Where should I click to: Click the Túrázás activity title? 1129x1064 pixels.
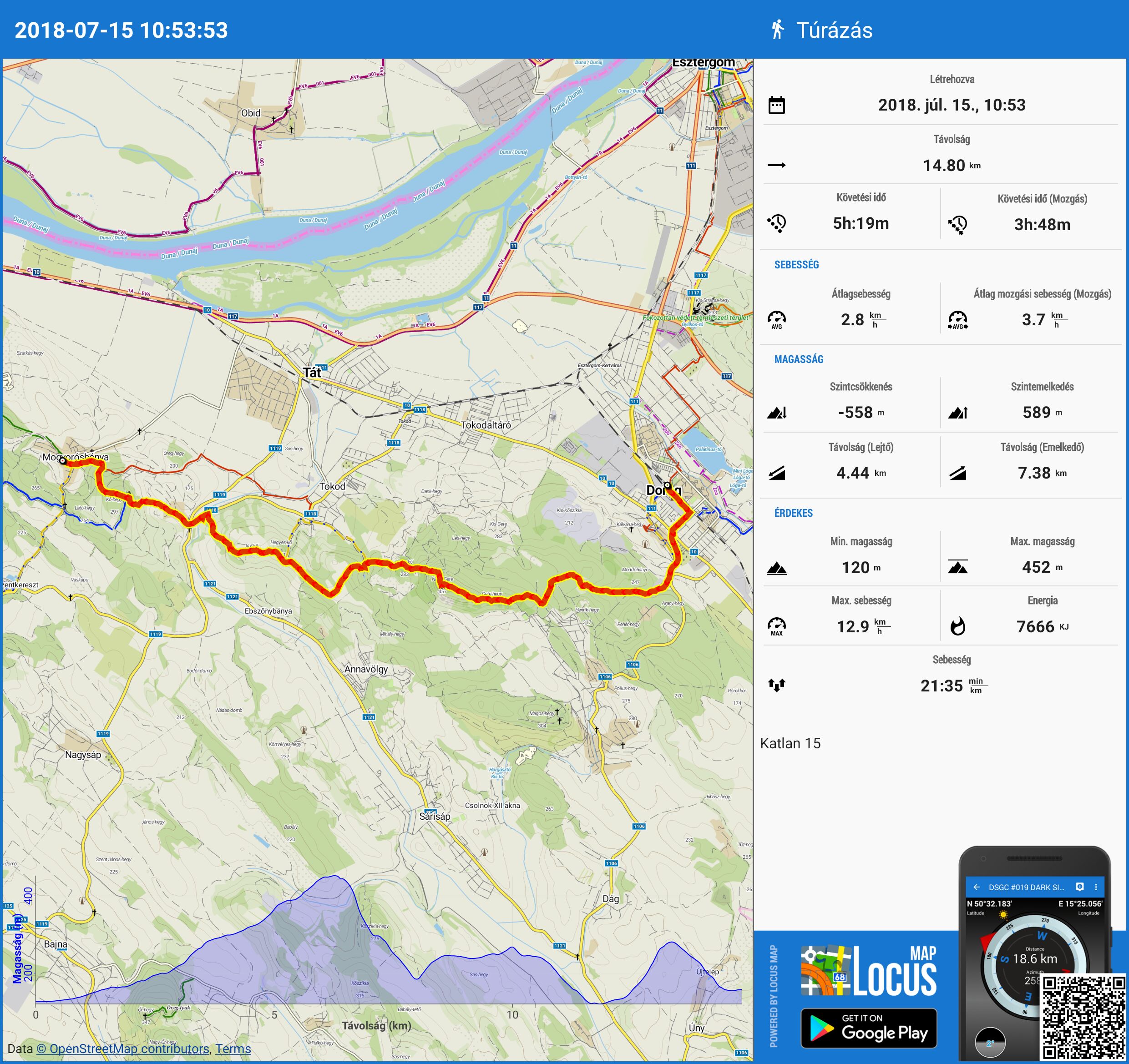834,30
